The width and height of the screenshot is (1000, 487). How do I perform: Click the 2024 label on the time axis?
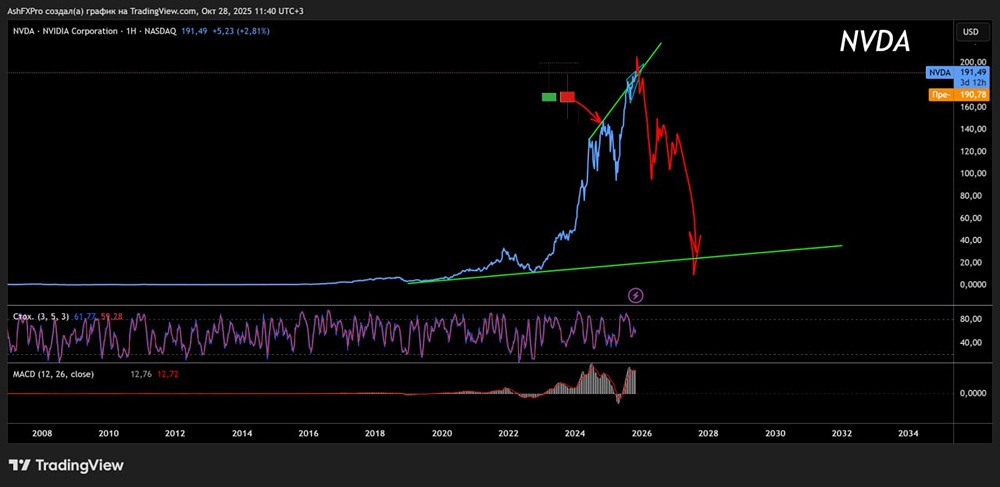tap(575, 433)
